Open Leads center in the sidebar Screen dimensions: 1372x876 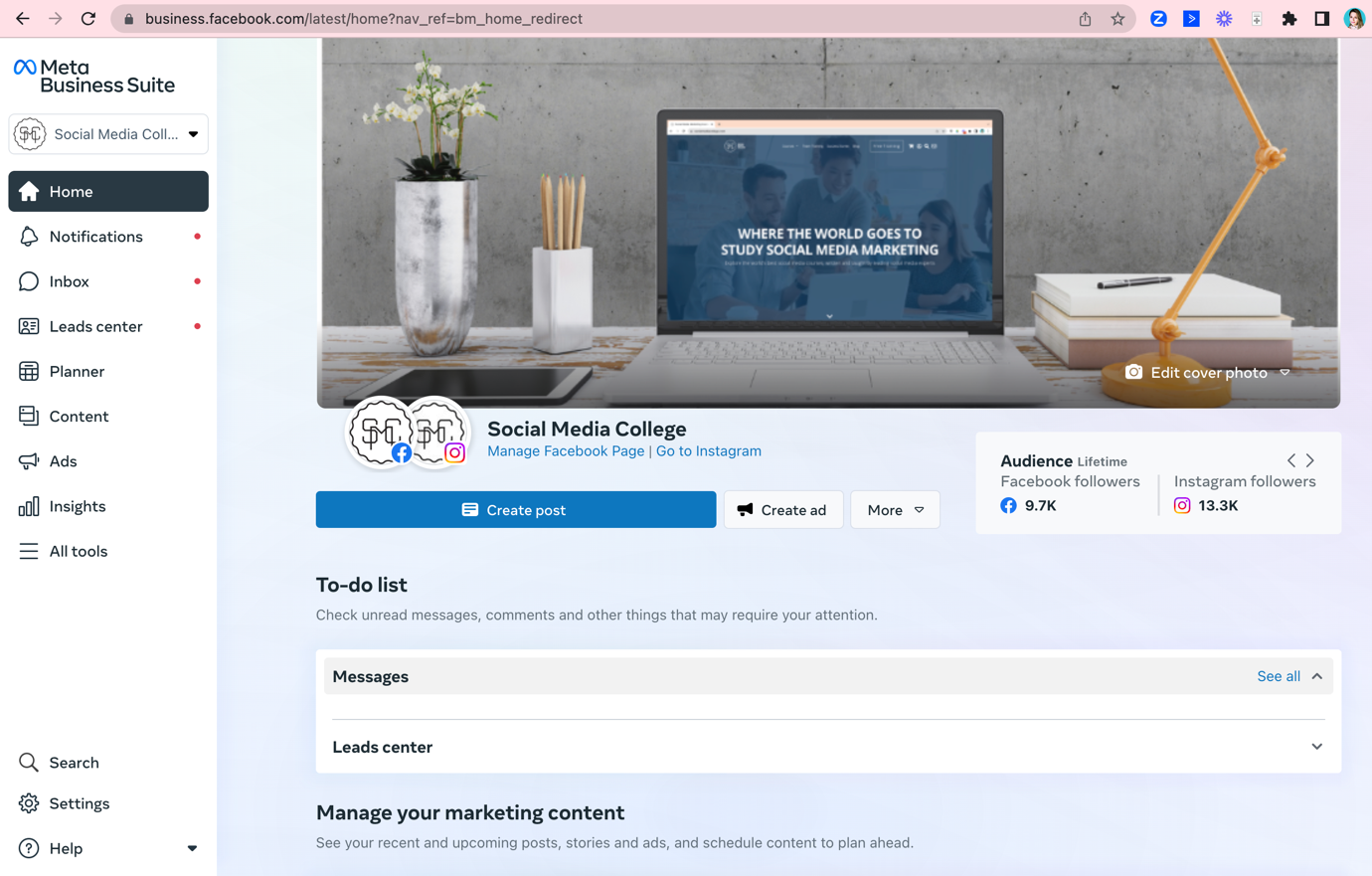(108, 326)
